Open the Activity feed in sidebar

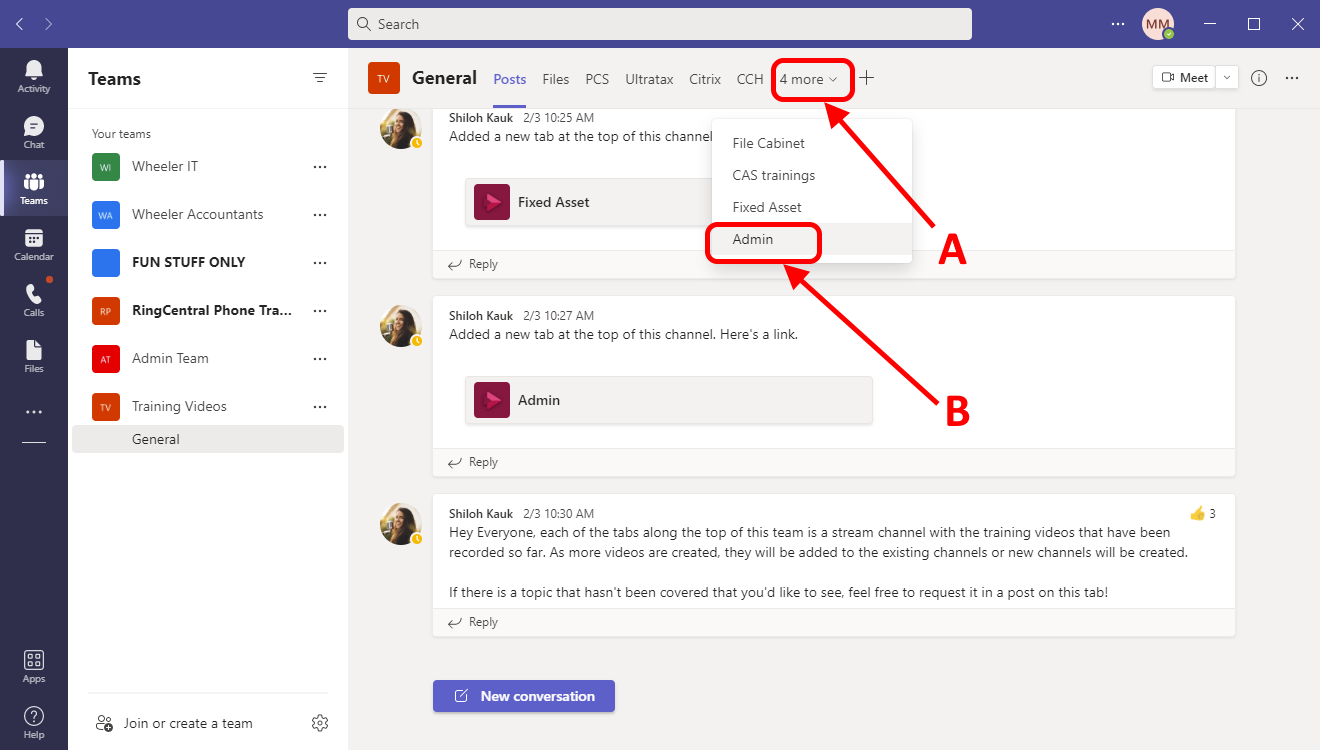[34, 76]
